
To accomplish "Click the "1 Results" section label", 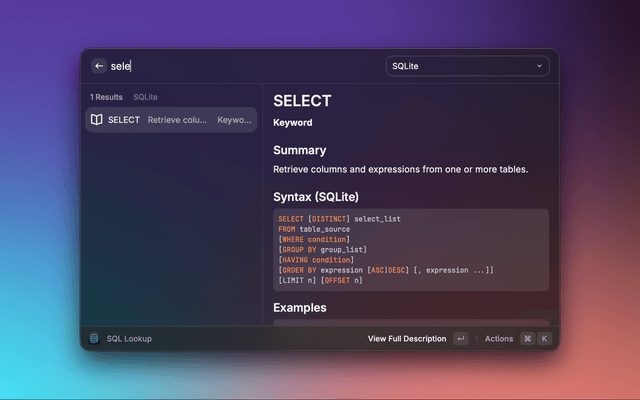I will (106, 97).
